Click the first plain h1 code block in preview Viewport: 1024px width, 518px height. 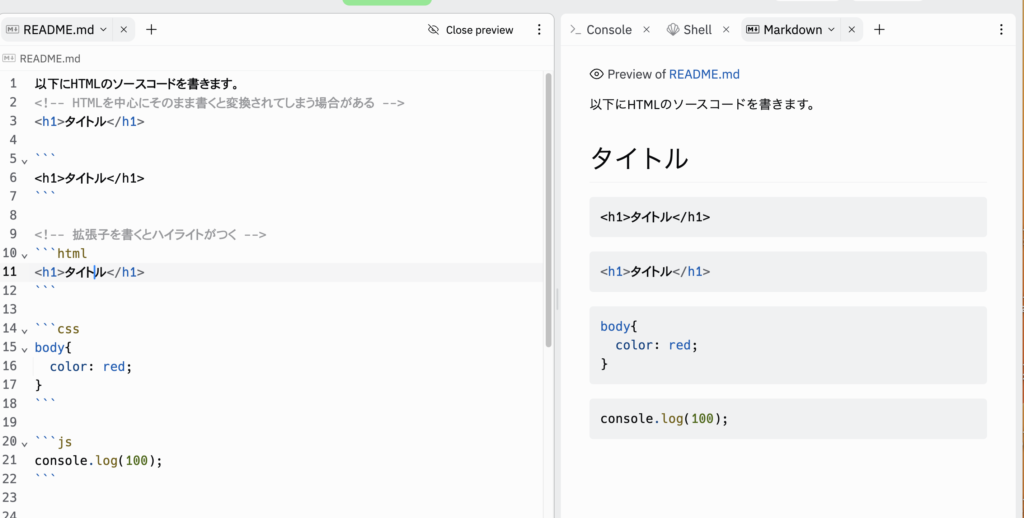(x=788, y=217)
